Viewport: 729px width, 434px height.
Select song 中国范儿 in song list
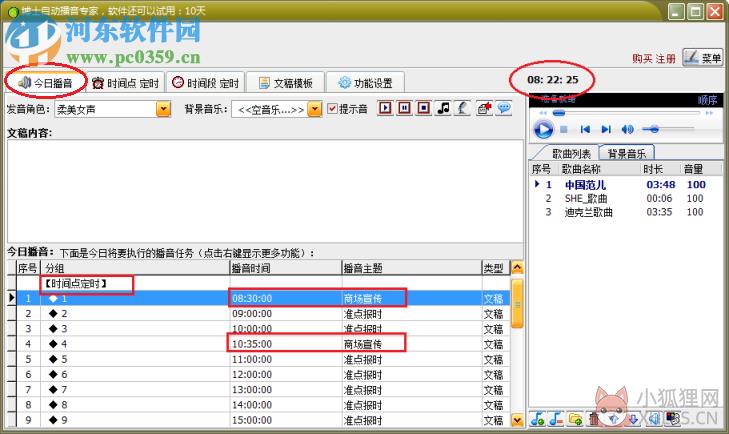pos(626,185)
